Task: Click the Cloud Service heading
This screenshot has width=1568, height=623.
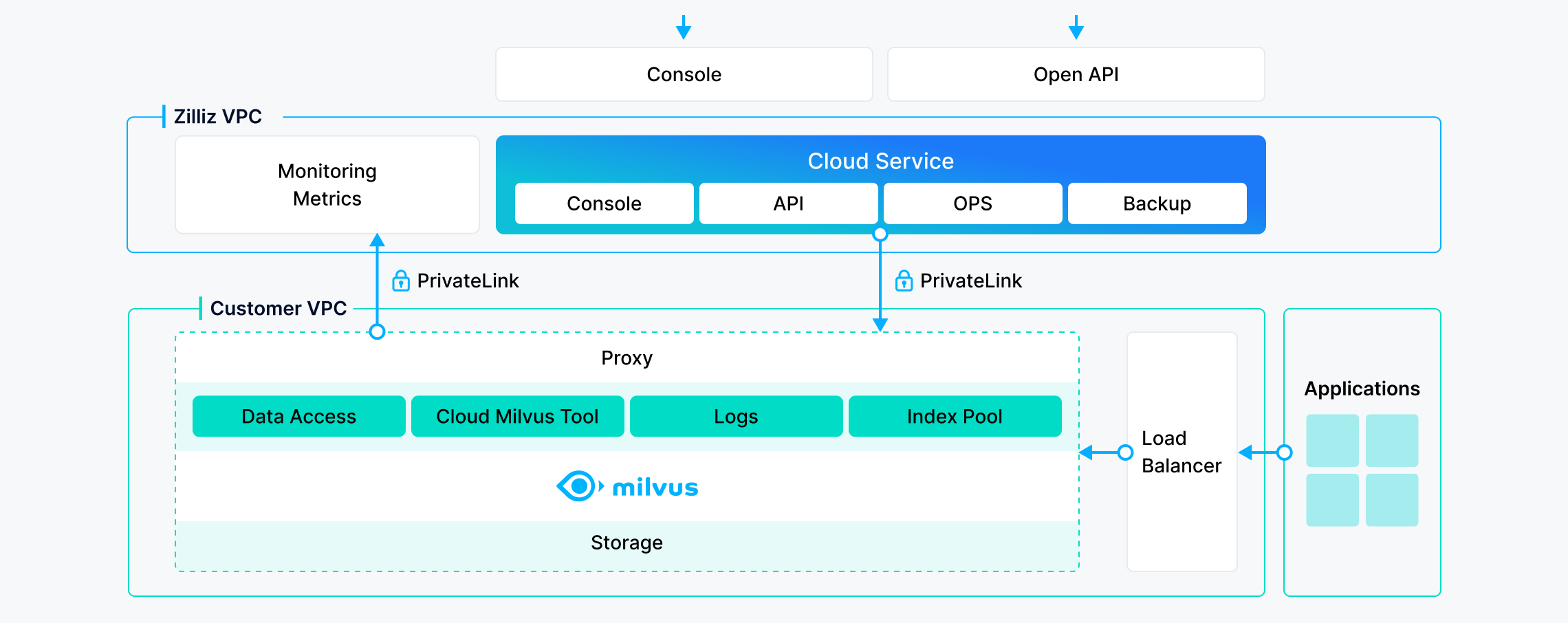Action: 880,161
